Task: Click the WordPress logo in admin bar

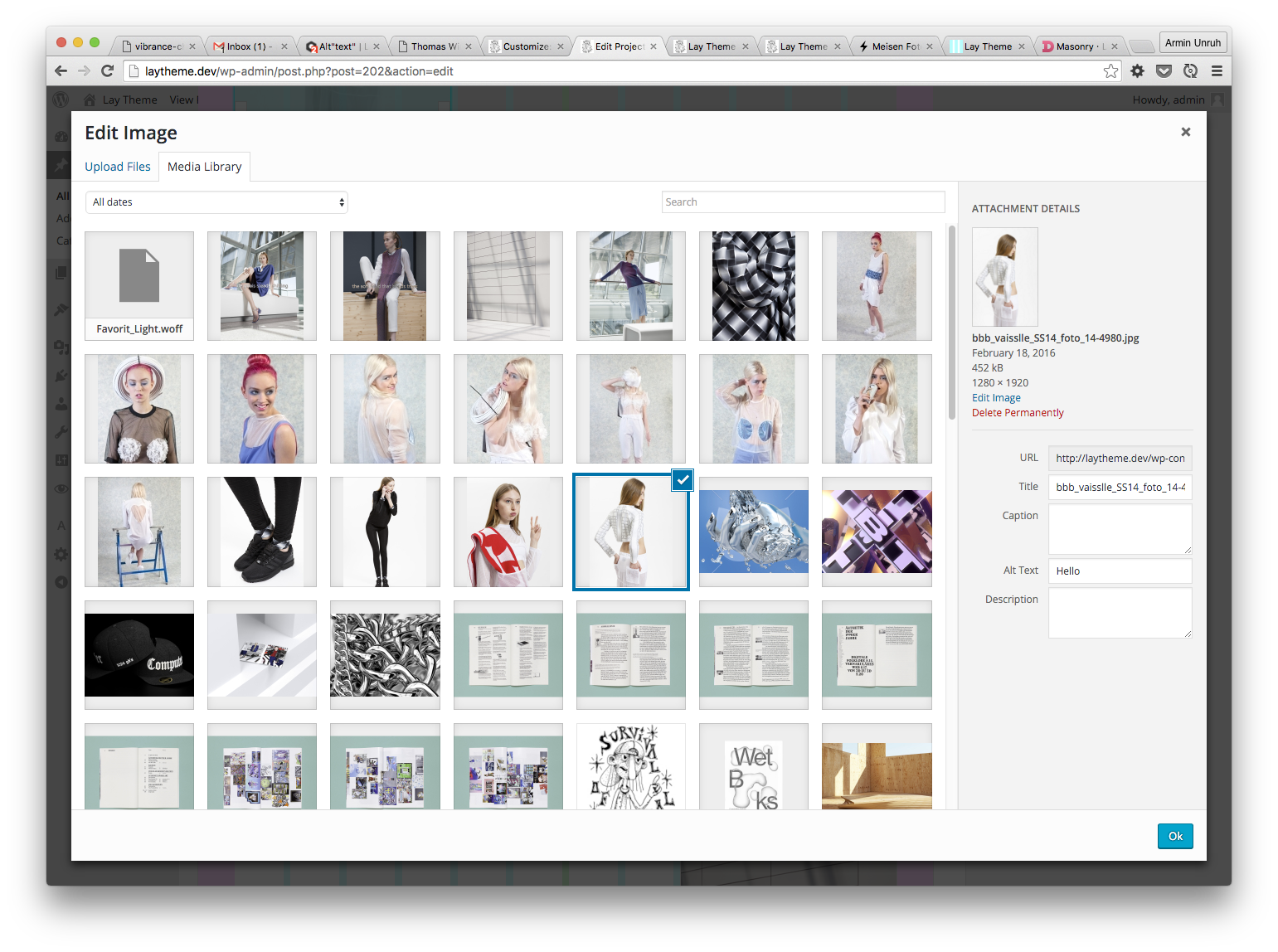Action: (x=60, y=100)
